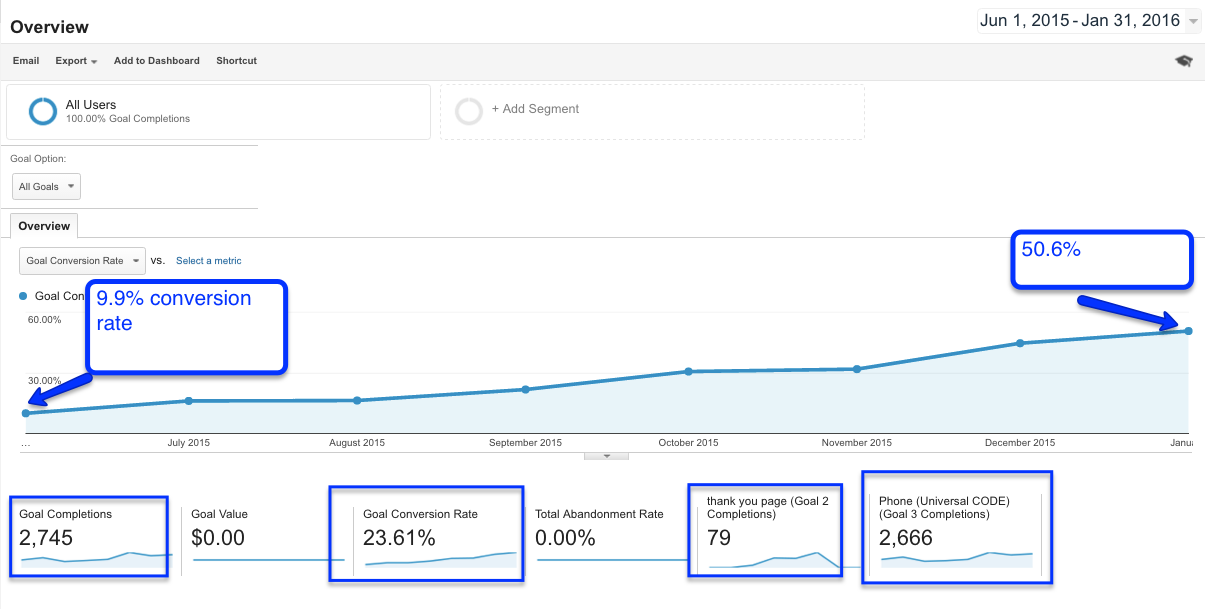Image resolution: width=1205 pixels, height=609 pixels.
Task: Click the December 2015 data point
Action: pos(1020,343)
